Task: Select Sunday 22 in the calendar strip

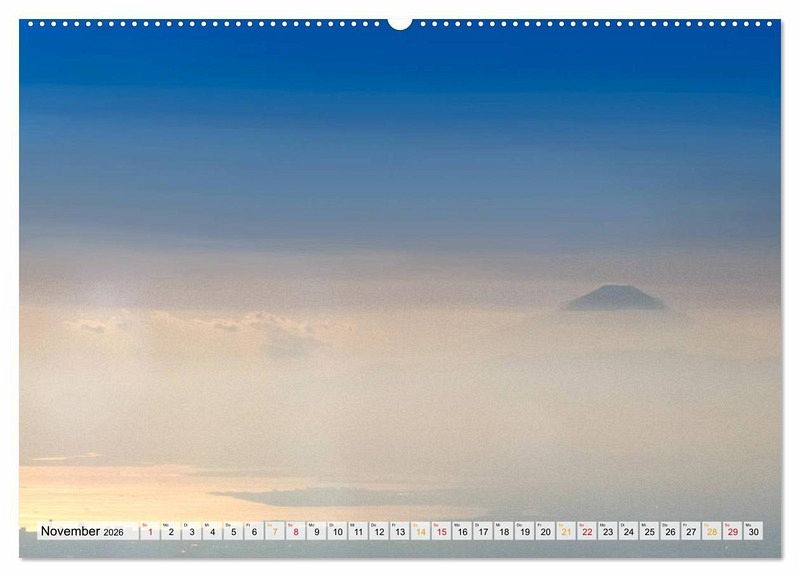Action: click(587, 531)
